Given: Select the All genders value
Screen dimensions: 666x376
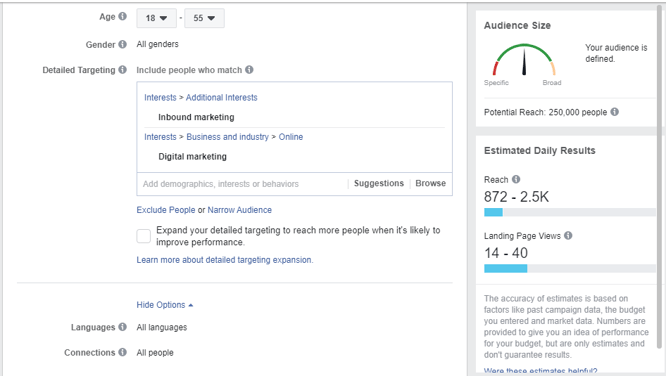Looking at the screenshot, I should [157, 44].
